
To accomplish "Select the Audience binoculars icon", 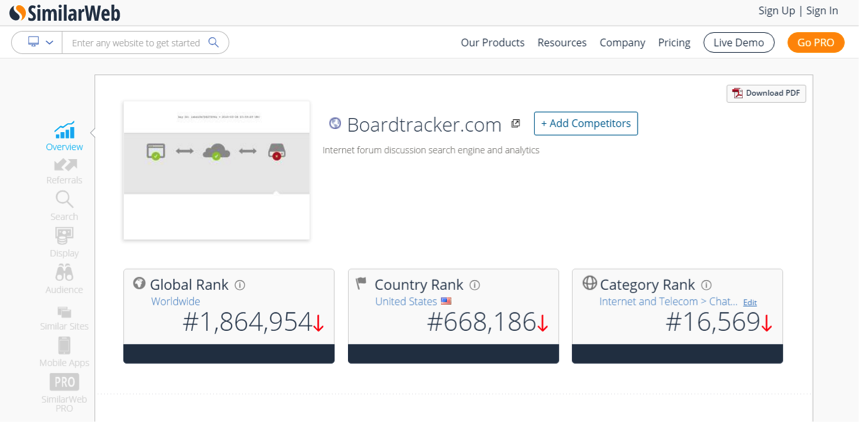I will (65, 272).
